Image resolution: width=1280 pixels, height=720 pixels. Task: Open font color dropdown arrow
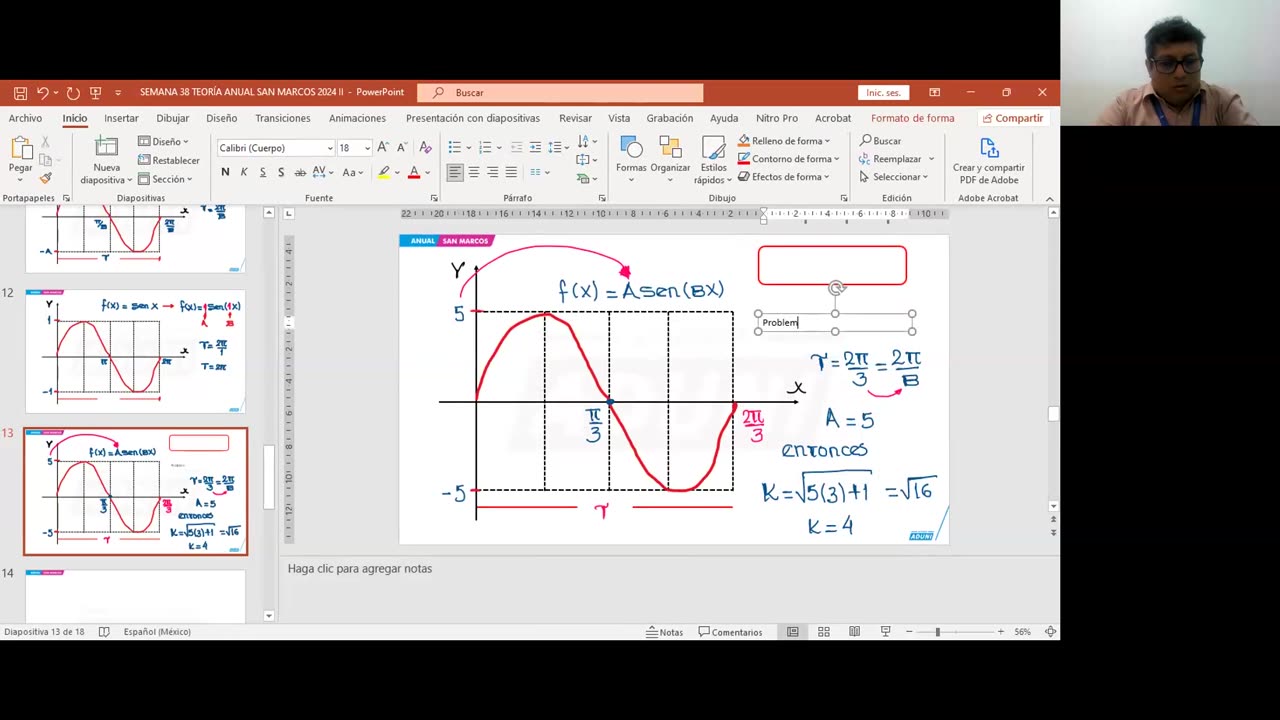(428, 172)
